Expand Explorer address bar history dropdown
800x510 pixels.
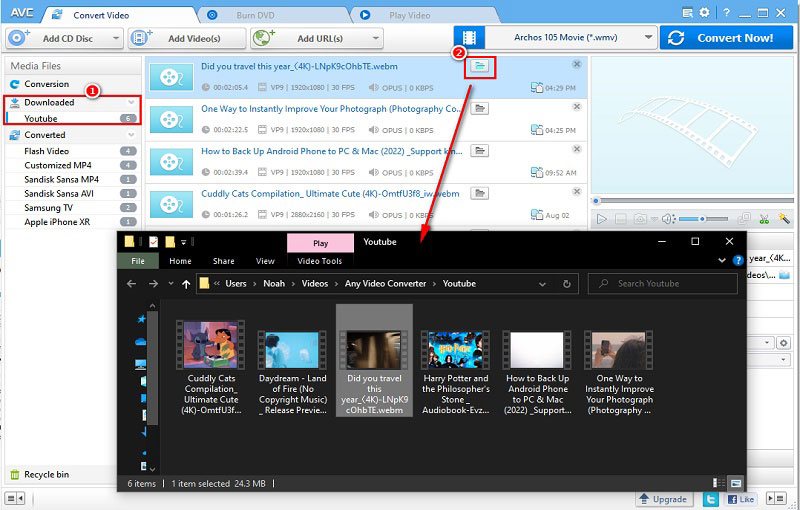click(542, 284)
